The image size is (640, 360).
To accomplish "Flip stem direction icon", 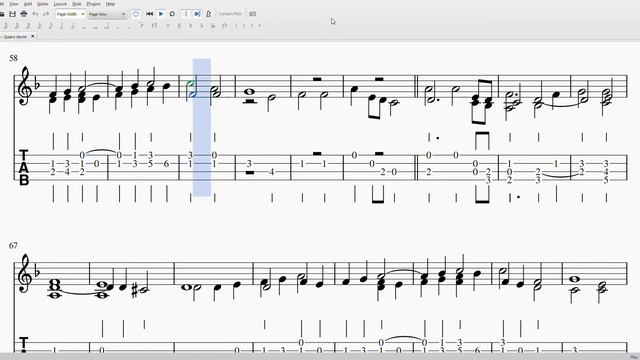I will [x=224, y=26].
